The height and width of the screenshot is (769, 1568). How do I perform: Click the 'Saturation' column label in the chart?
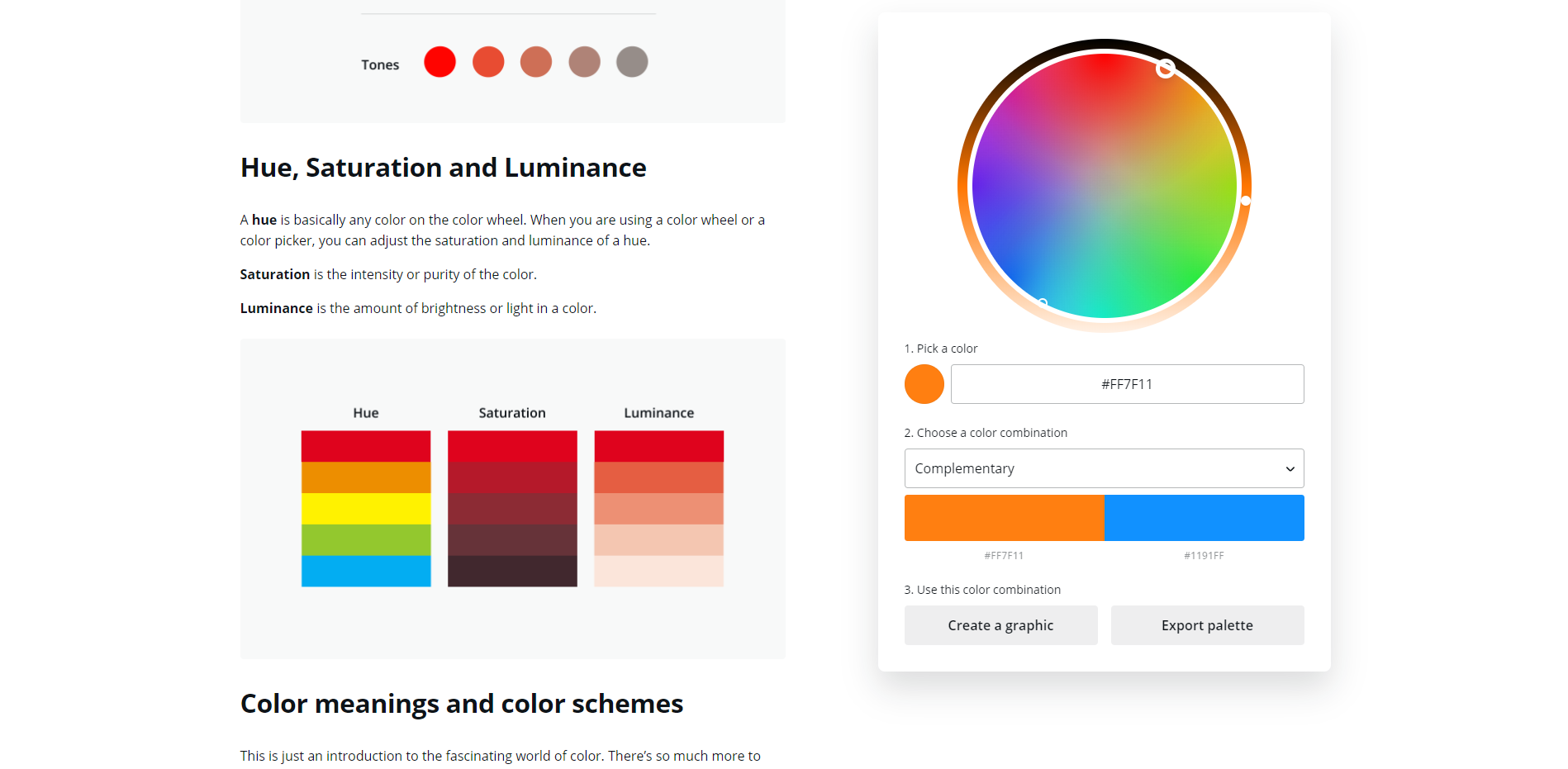(512, 413)
